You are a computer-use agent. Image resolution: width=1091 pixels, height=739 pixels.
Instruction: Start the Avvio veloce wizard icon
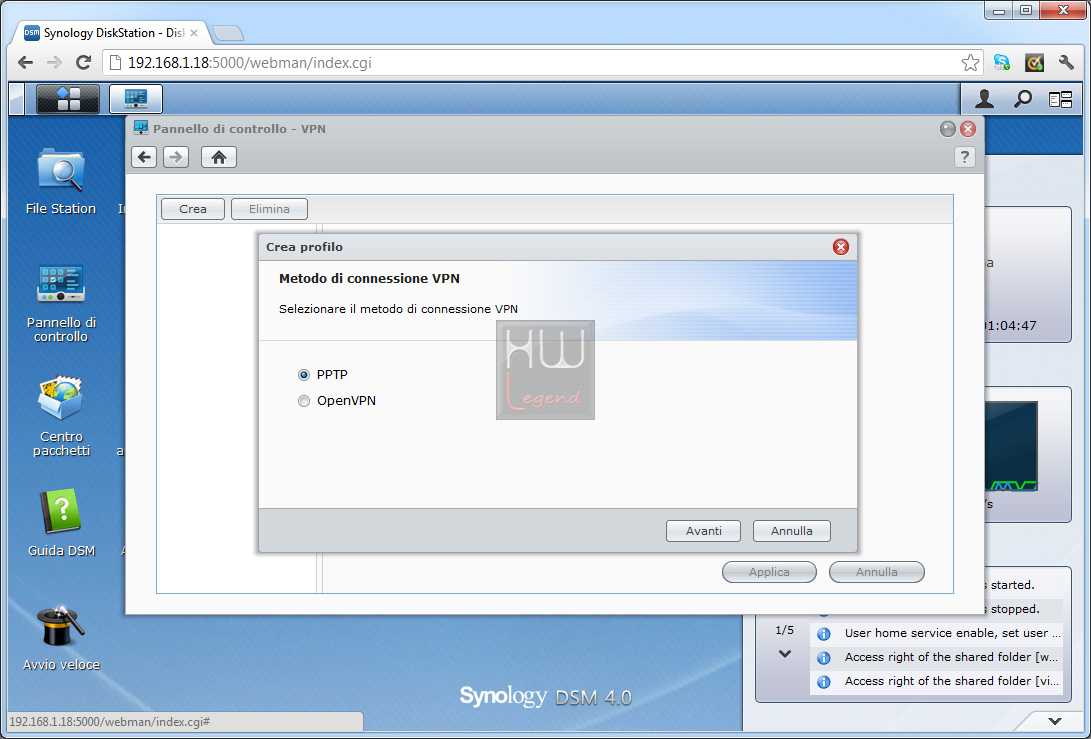(x=61, y=637)
